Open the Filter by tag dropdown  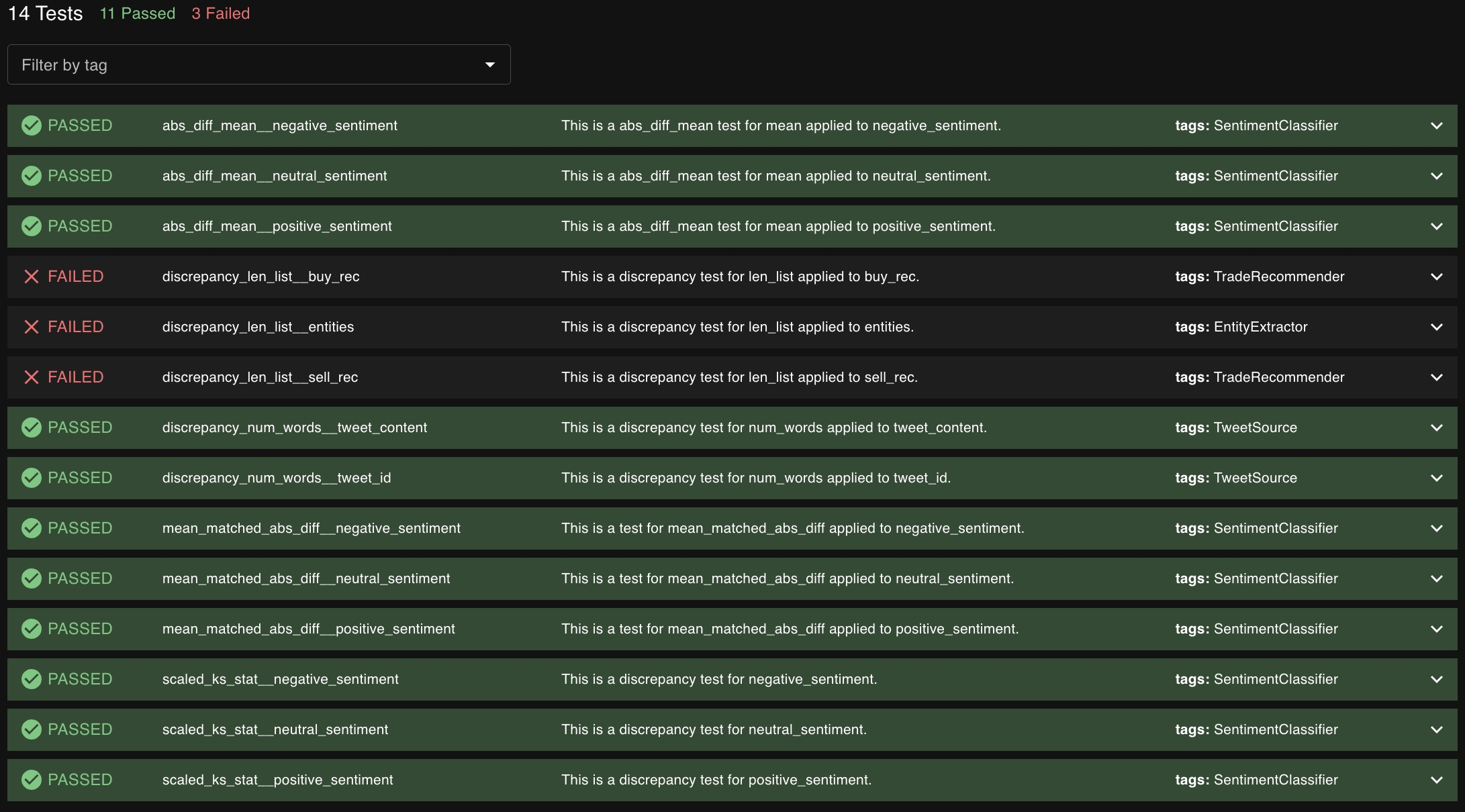click(x=258, y=64)
